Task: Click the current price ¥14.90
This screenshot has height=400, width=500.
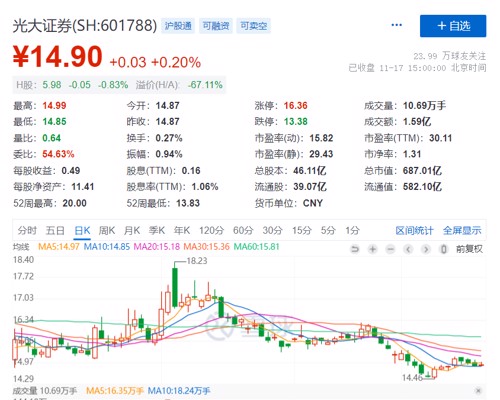Action: pyautogui.click(x=57, y=57)
